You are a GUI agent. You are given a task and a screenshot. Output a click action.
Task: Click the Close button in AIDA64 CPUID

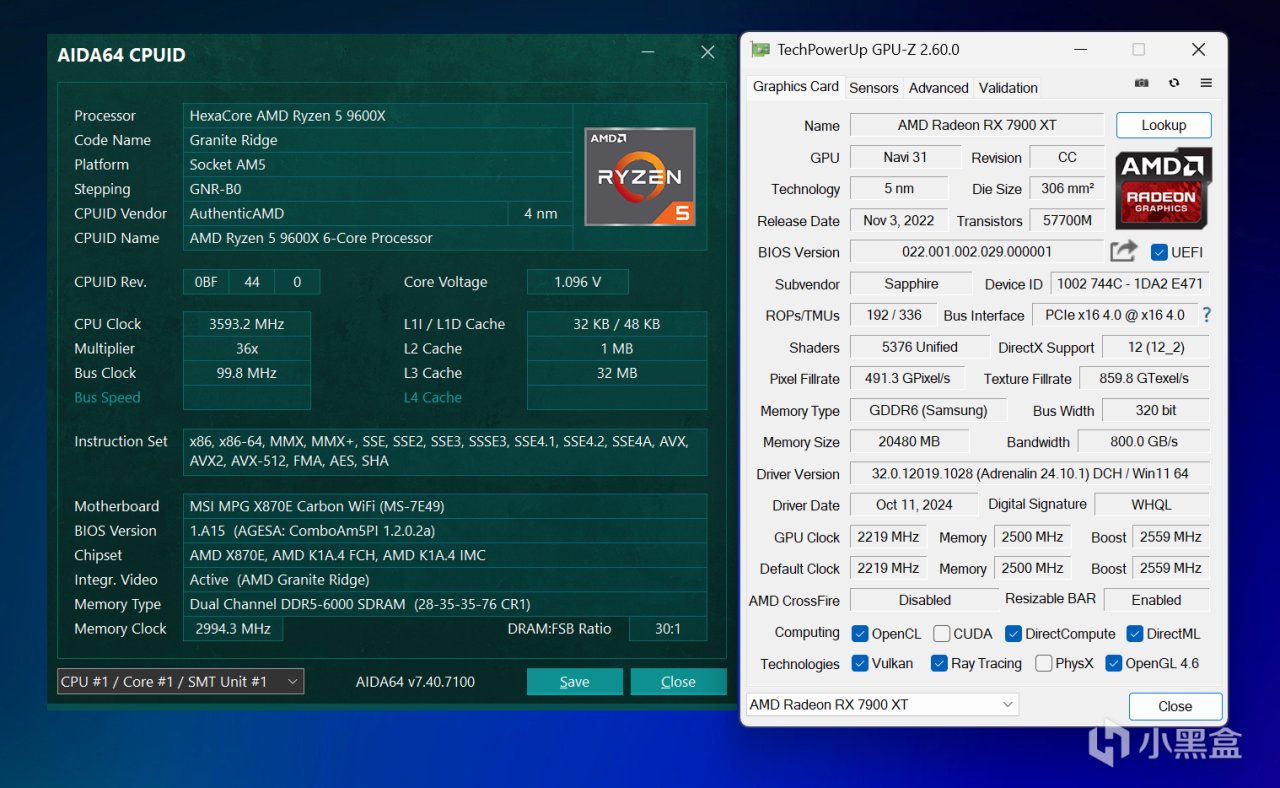[x=678, y=682]
